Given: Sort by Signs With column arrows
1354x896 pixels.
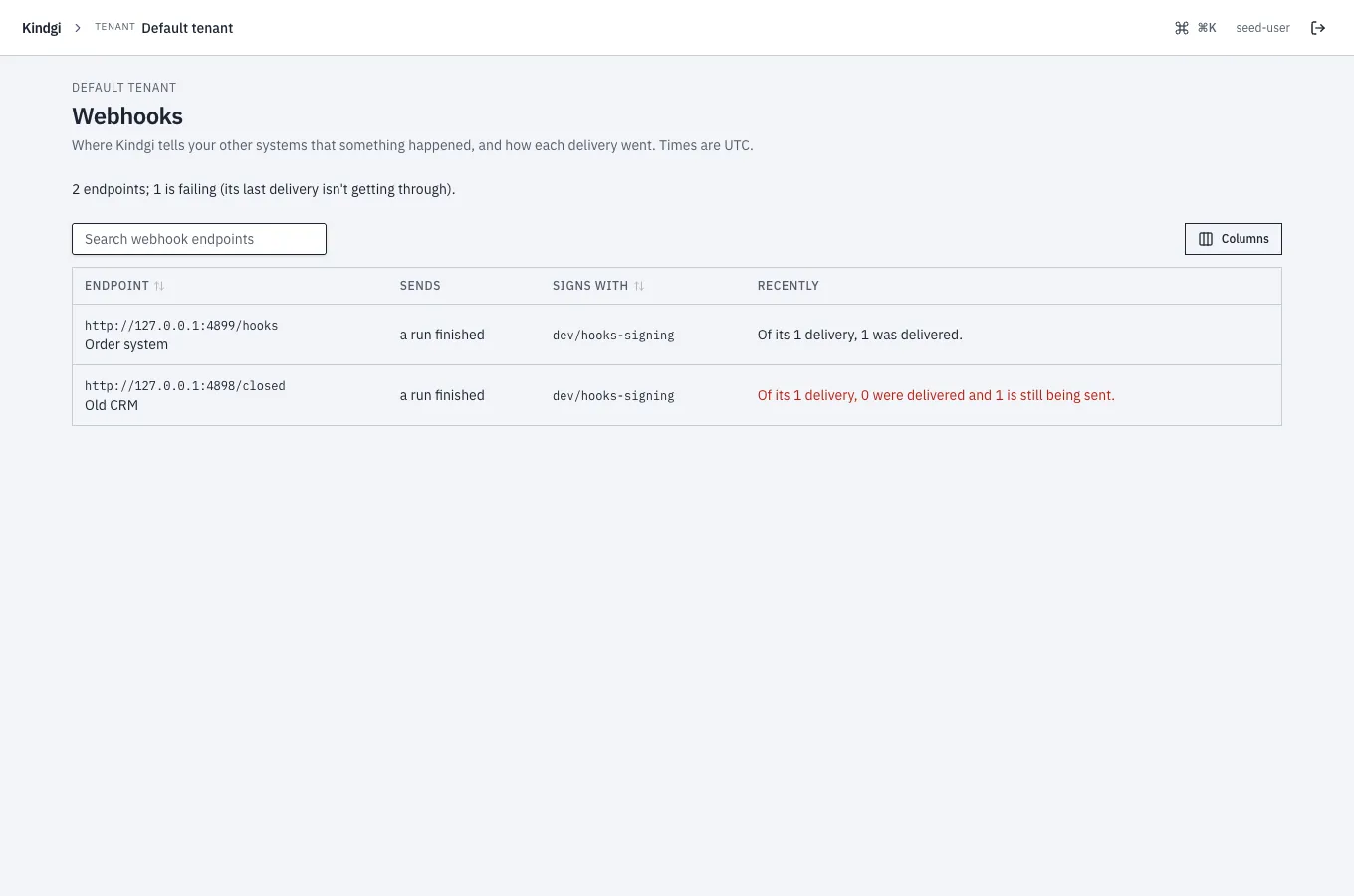Looking at the screenshot, I should tap(639, 286).
